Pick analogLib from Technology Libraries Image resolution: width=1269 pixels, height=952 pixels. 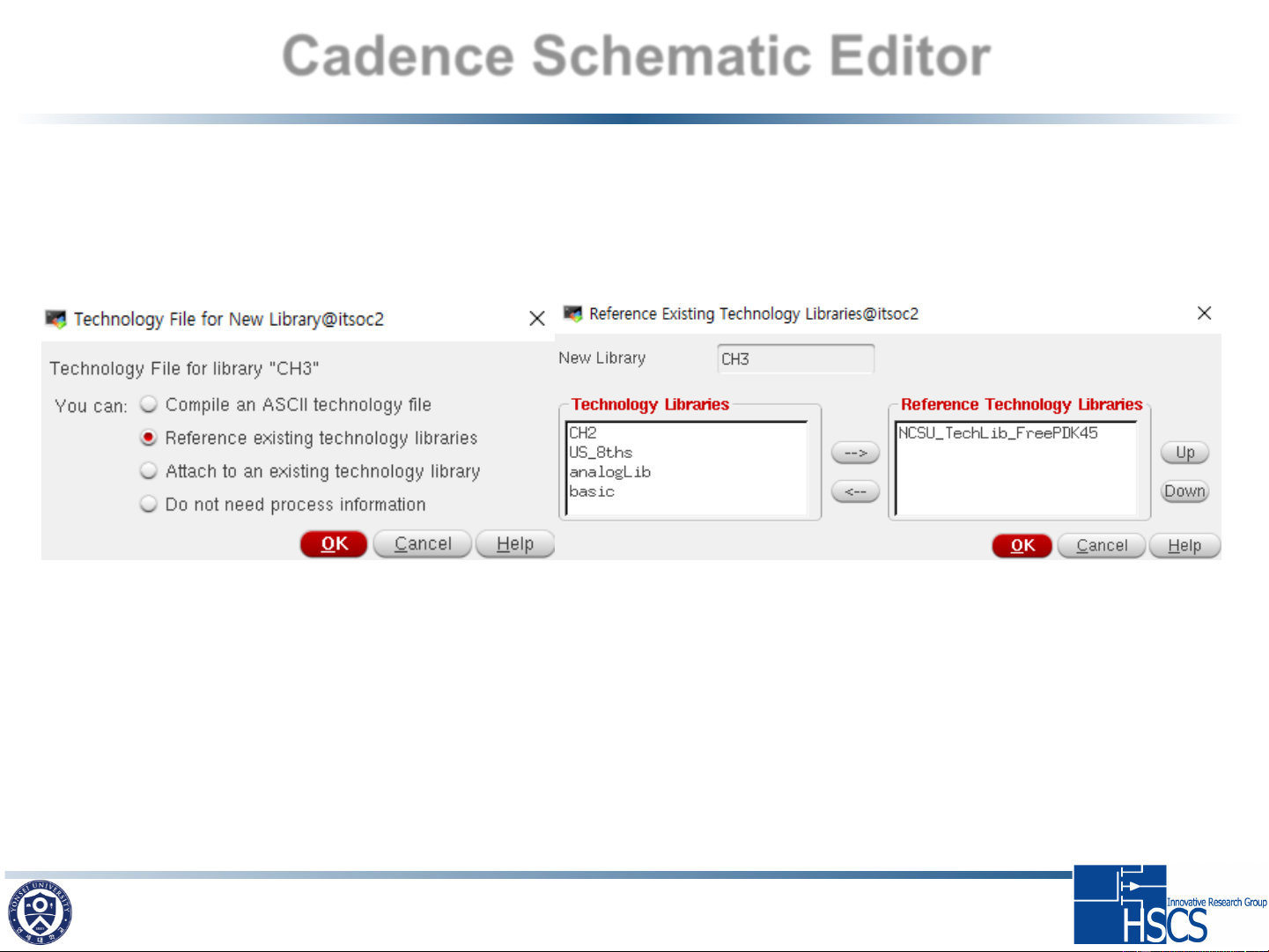pos(609,472)
